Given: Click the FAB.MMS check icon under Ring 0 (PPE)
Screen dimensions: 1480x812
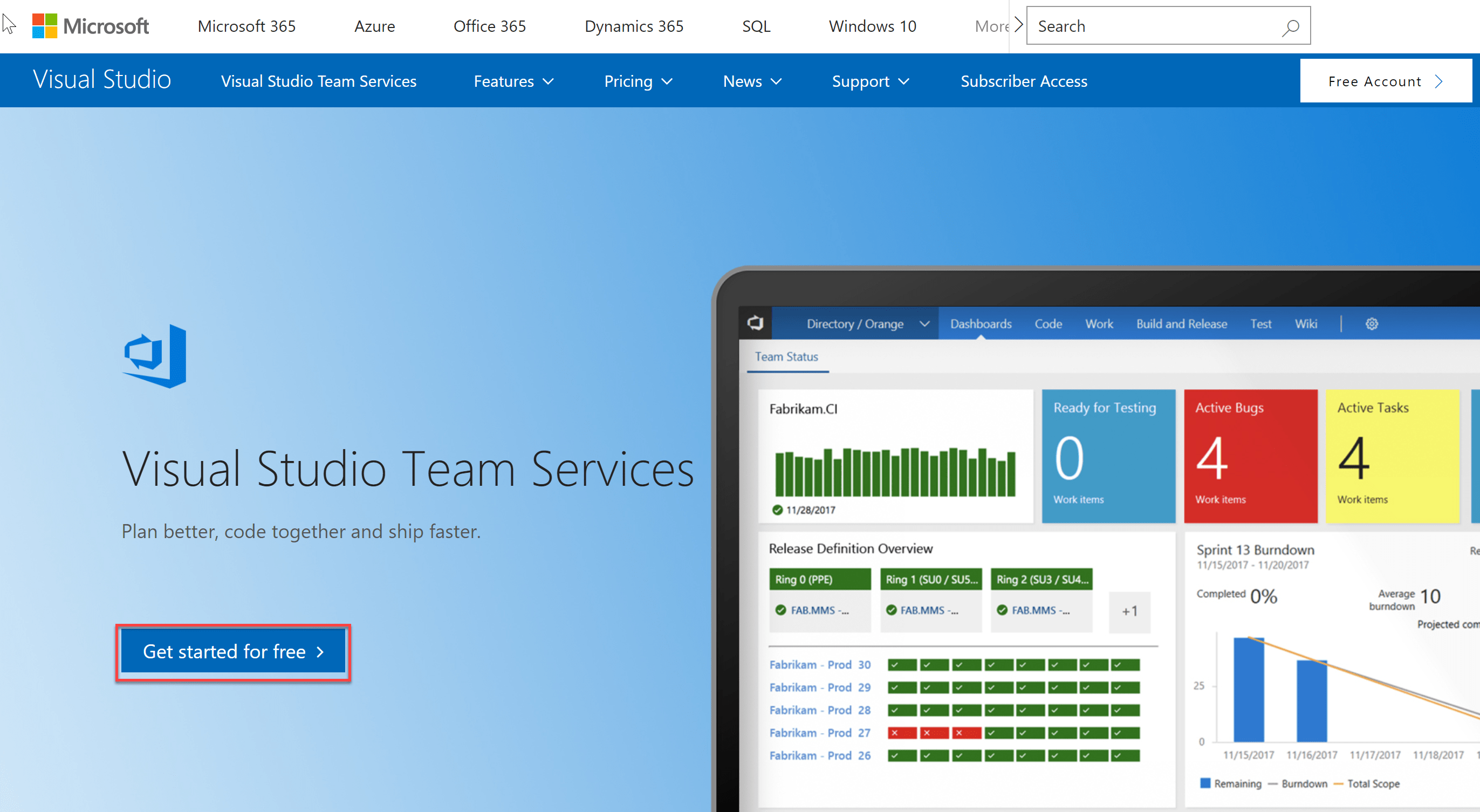Looking at the screenshot, I should (781, 610).
